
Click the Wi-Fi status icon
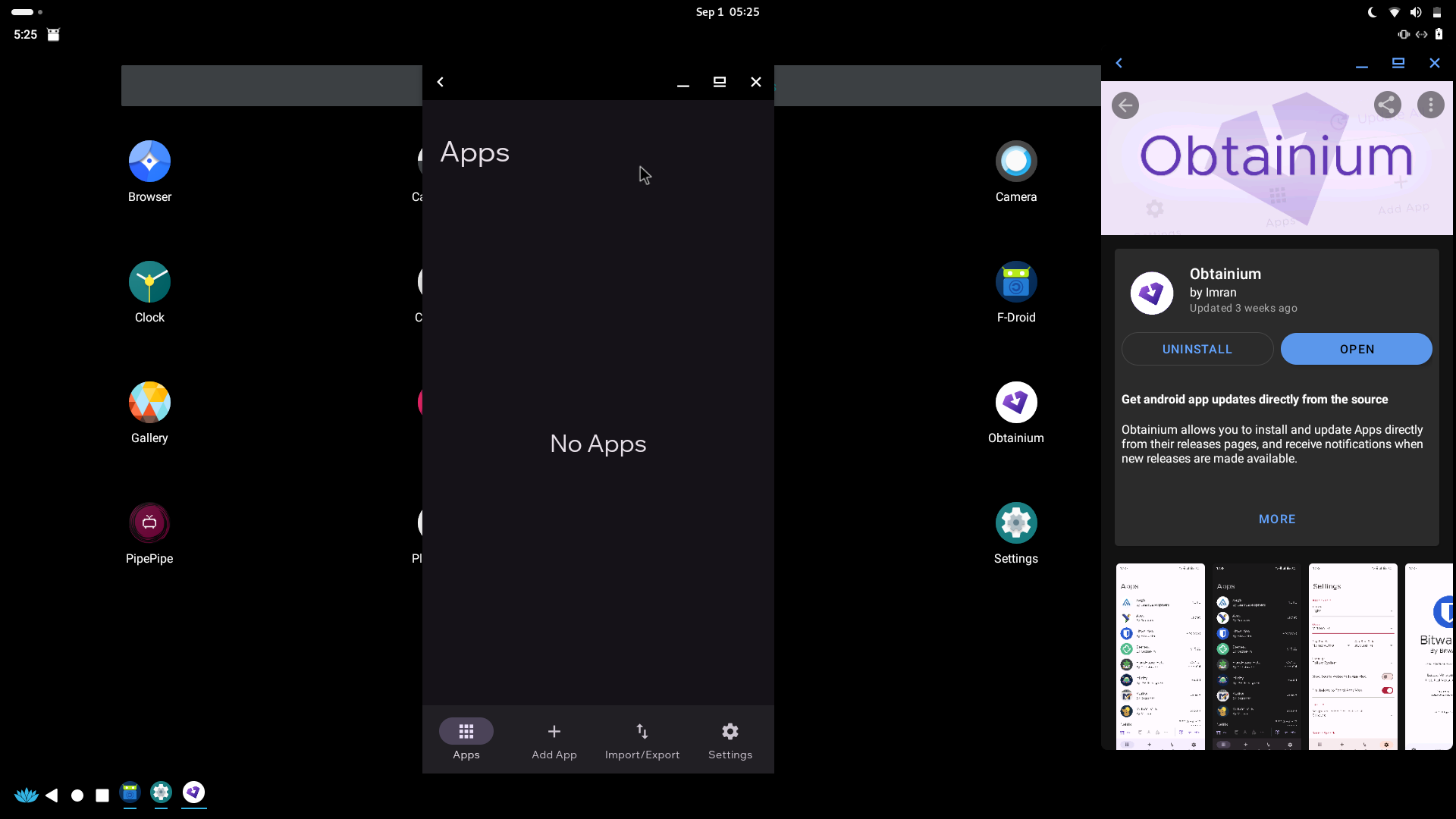click(x=1394, y=12)
